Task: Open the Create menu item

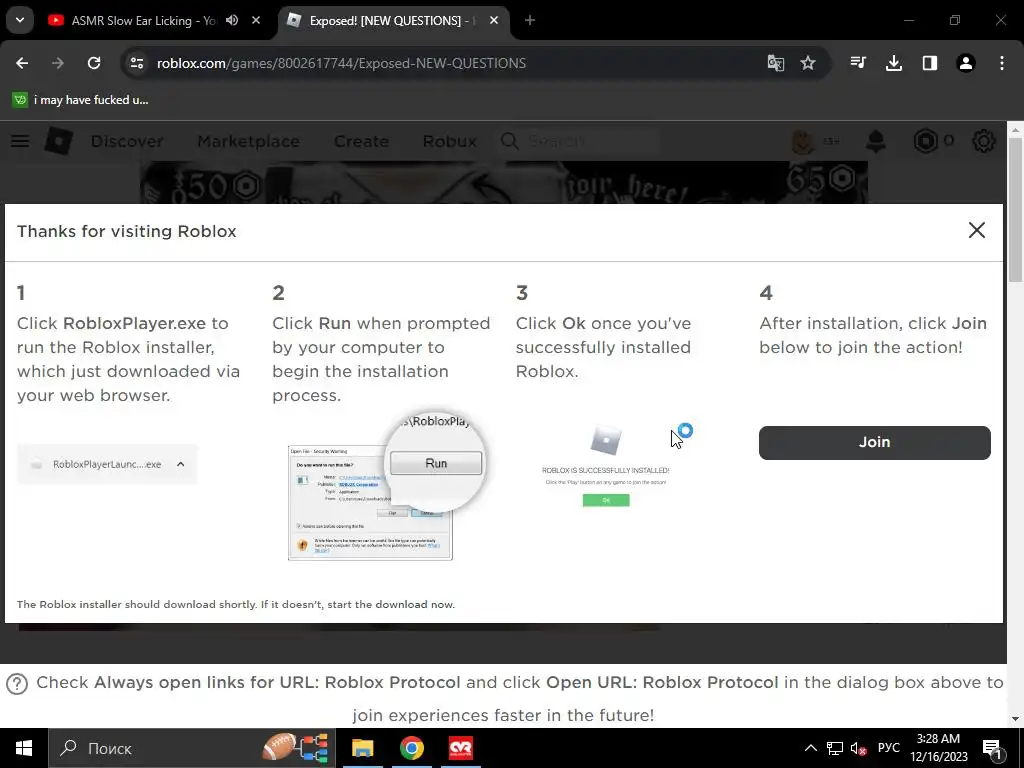Action: point(361,141)
